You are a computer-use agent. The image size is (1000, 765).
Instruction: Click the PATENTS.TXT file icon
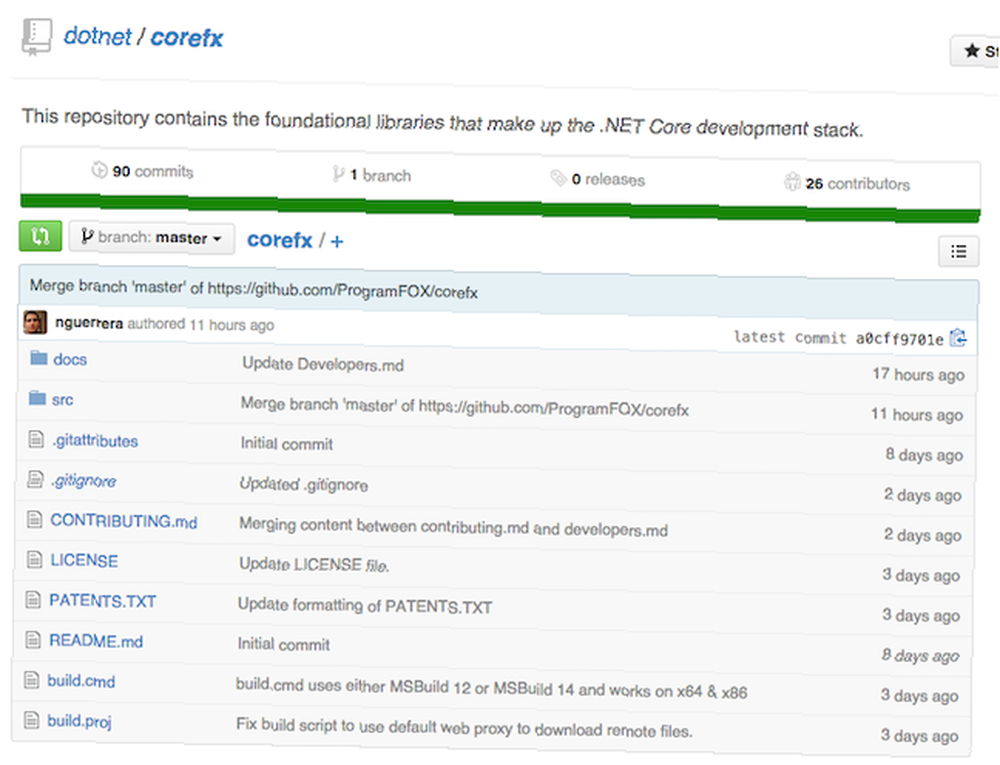coord(33,599)
